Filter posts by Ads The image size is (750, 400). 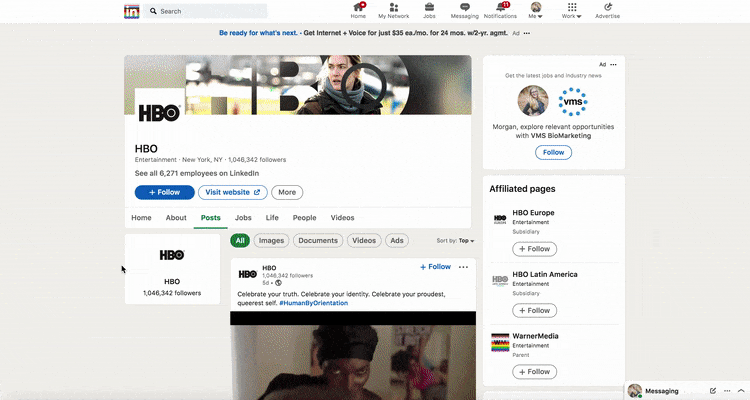[397, 241]
